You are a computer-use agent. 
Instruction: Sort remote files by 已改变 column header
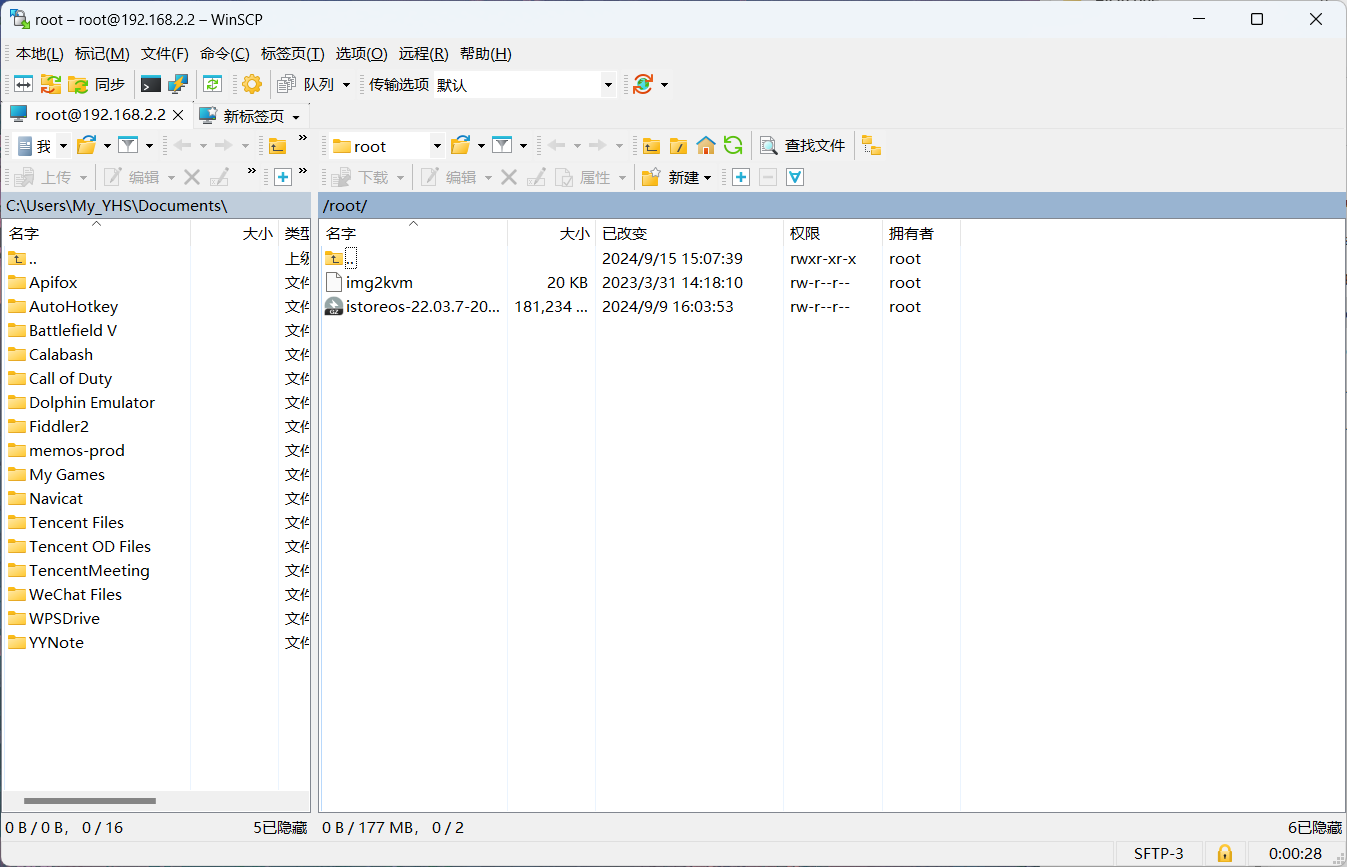coord(690,233)
